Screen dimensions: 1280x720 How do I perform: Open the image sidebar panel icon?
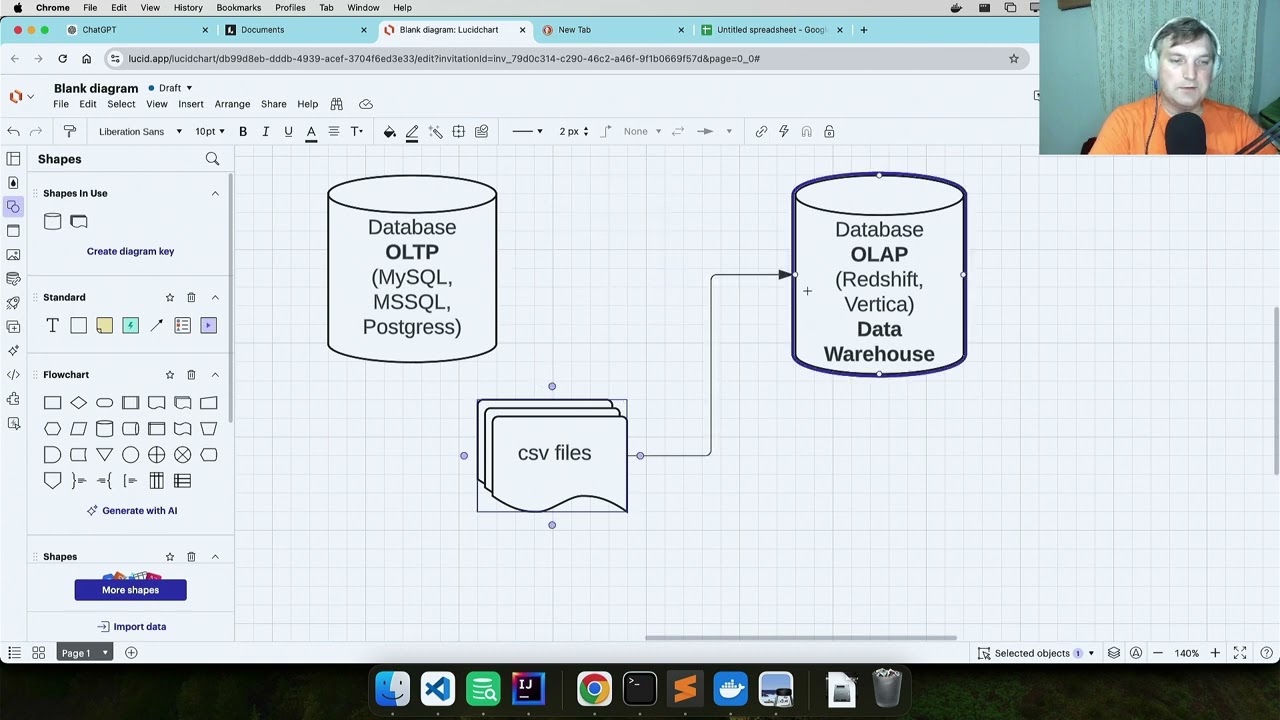click(13, 255)
